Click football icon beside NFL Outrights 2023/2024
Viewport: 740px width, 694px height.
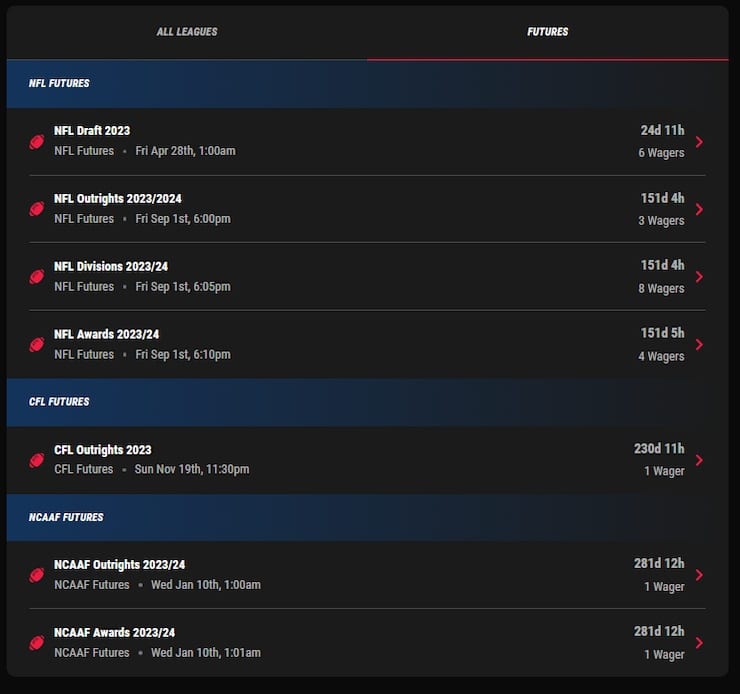click(x=37, y=209)
